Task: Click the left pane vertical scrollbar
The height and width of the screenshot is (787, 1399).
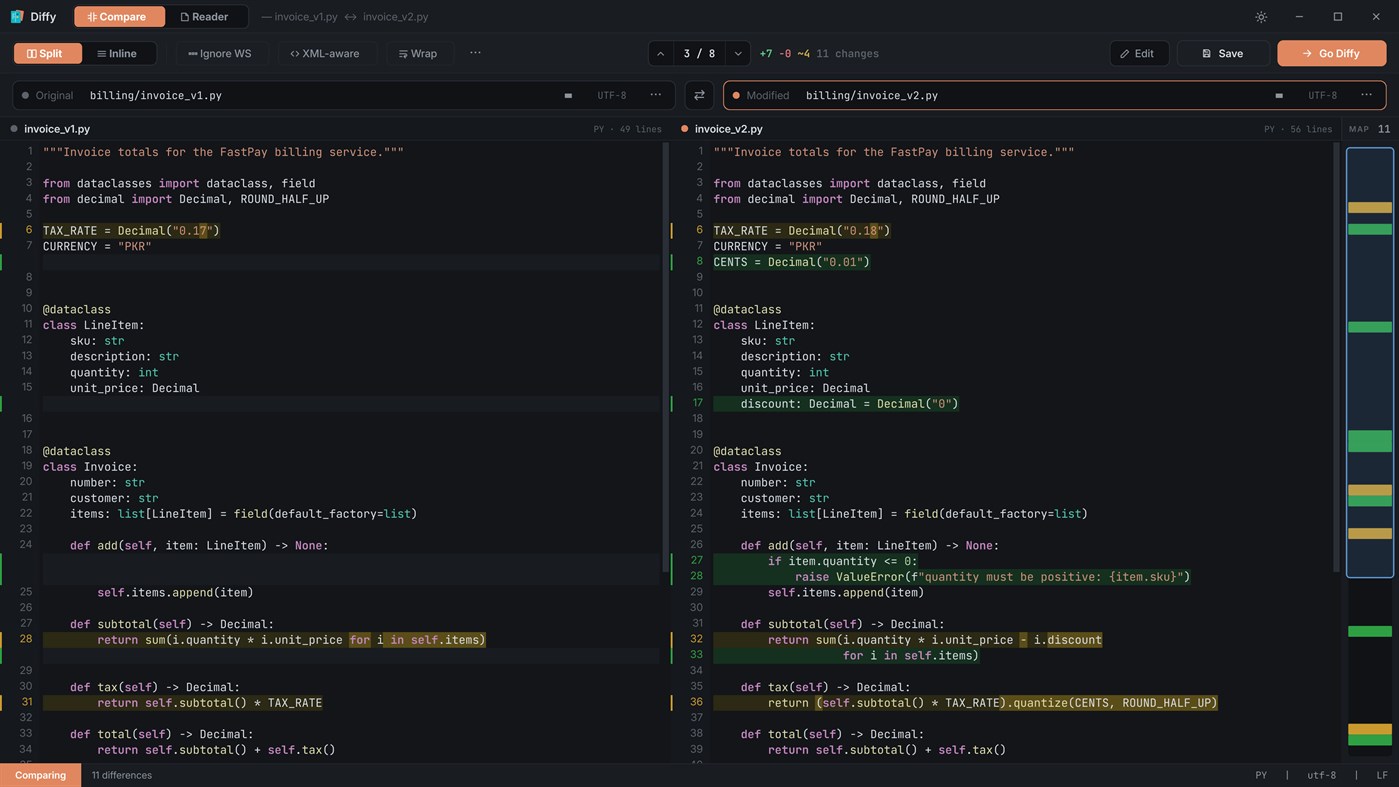Action: 666,357
